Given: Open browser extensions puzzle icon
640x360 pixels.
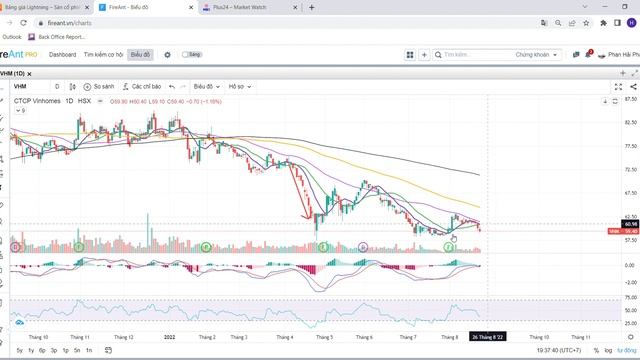Looking at the screenshot, I should [603, 23].
